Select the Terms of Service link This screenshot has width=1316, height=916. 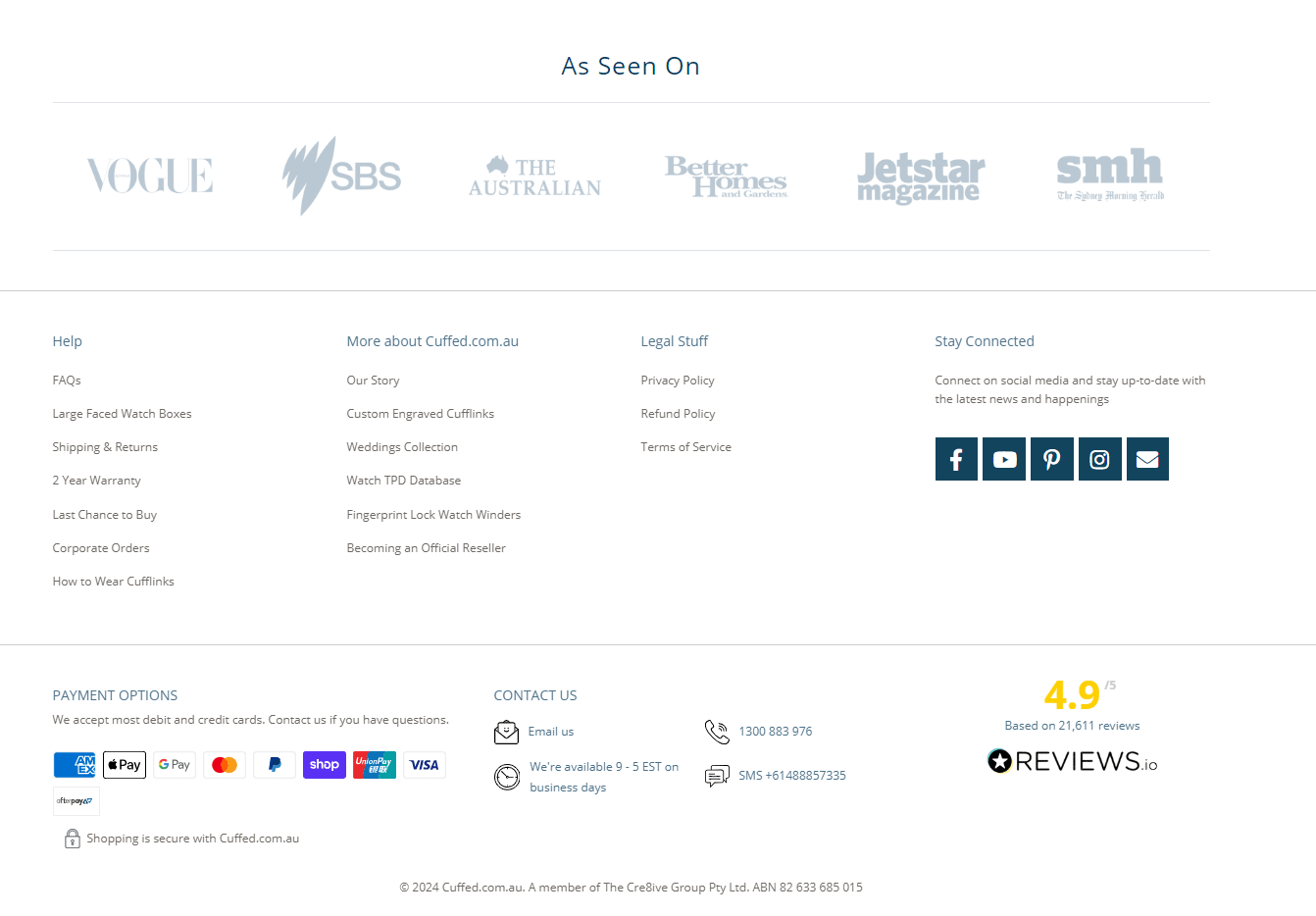(x=686, y=447)
